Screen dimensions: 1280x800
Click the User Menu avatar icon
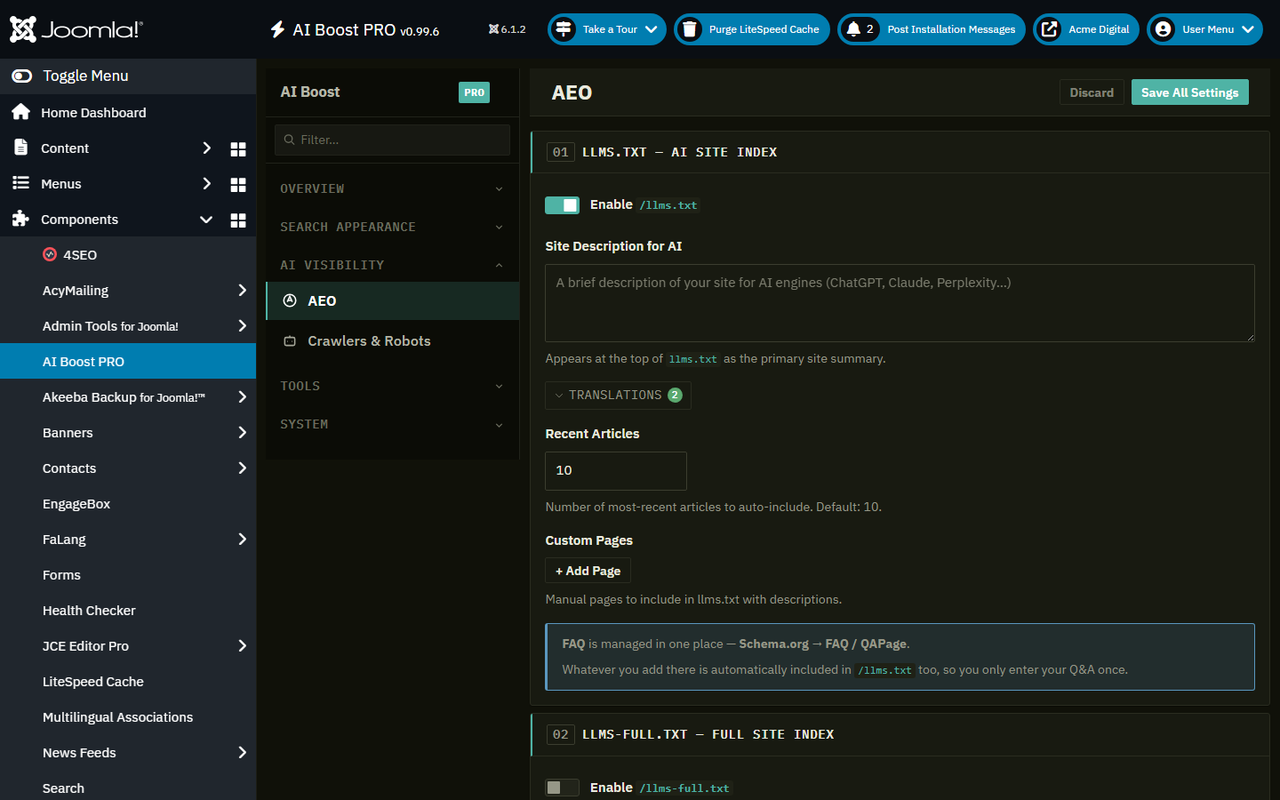(x=1163, y=29)
